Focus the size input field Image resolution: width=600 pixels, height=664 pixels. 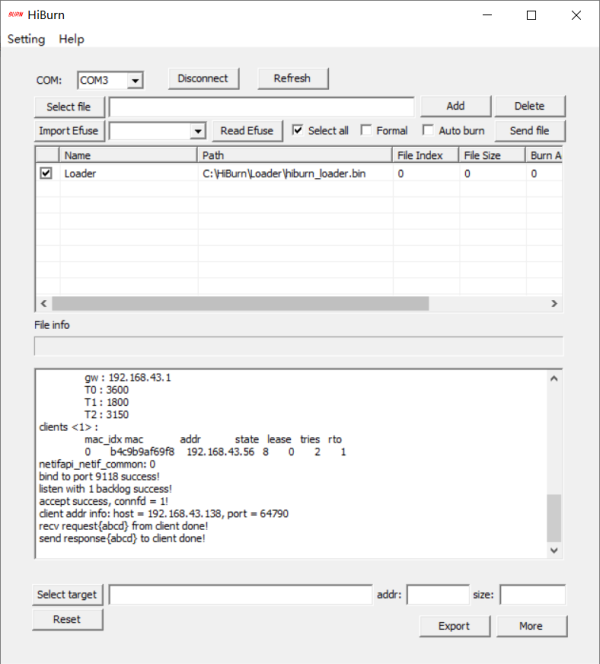click(533, 595)
